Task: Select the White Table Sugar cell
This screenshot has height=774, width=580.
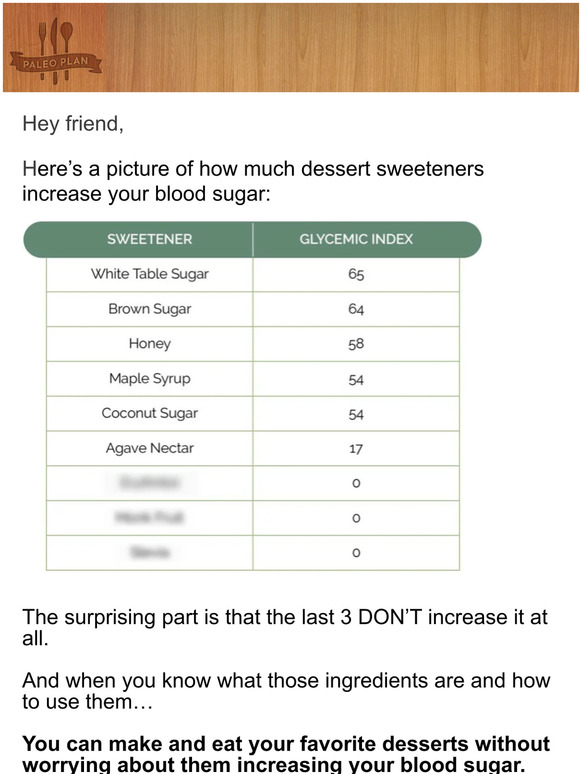Action: pos(150,274)
